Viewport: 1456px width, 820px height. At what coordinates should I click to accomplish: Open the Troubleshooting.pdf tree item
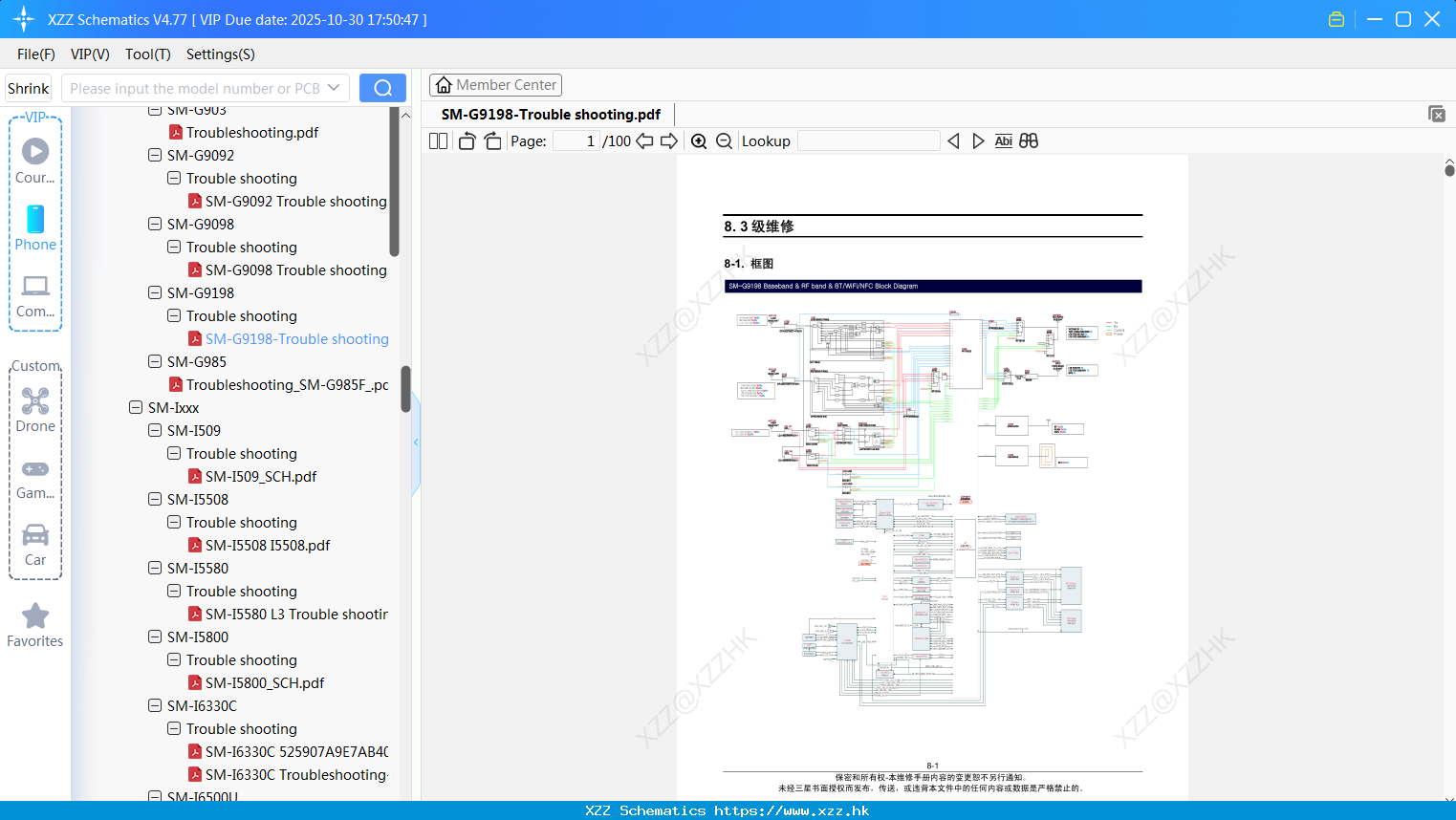pos(252,132)
